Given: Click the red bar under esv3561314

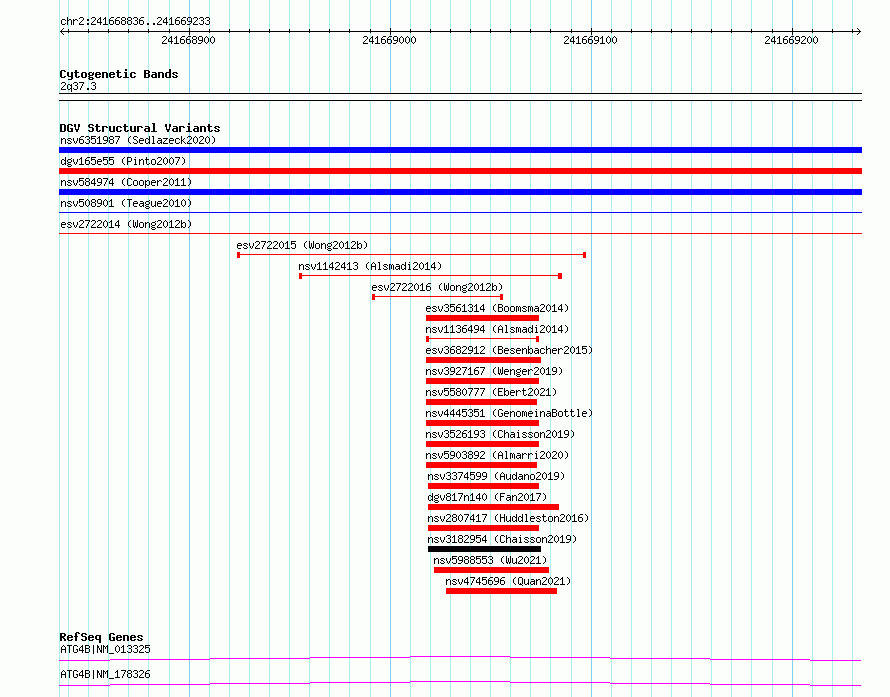Looking at the screenshot, I should tap(482, 318).
